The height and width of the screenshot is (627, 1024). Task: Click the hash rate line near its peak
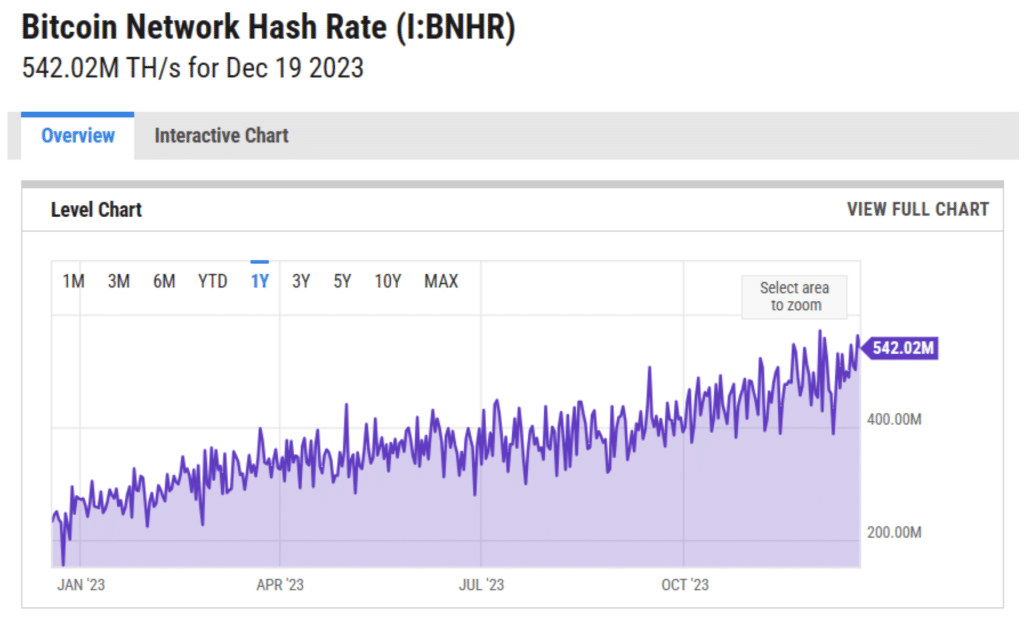coord(822,332)
